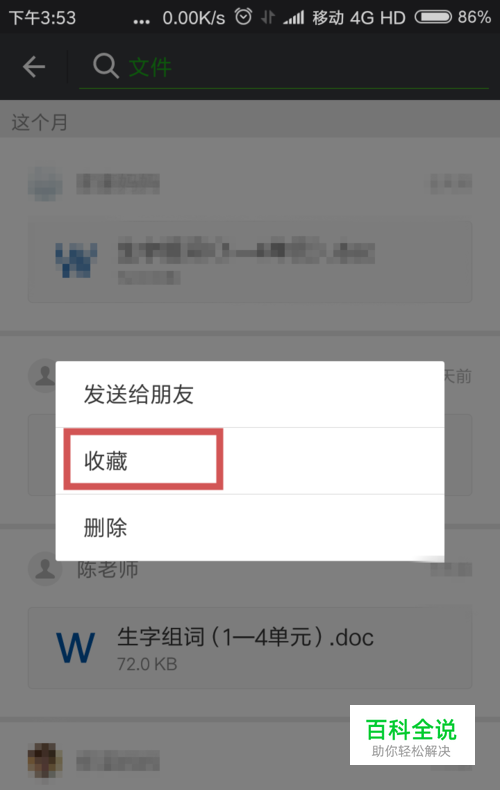Tap the Word icon of 生字组词 file

[x=76, y=647]
